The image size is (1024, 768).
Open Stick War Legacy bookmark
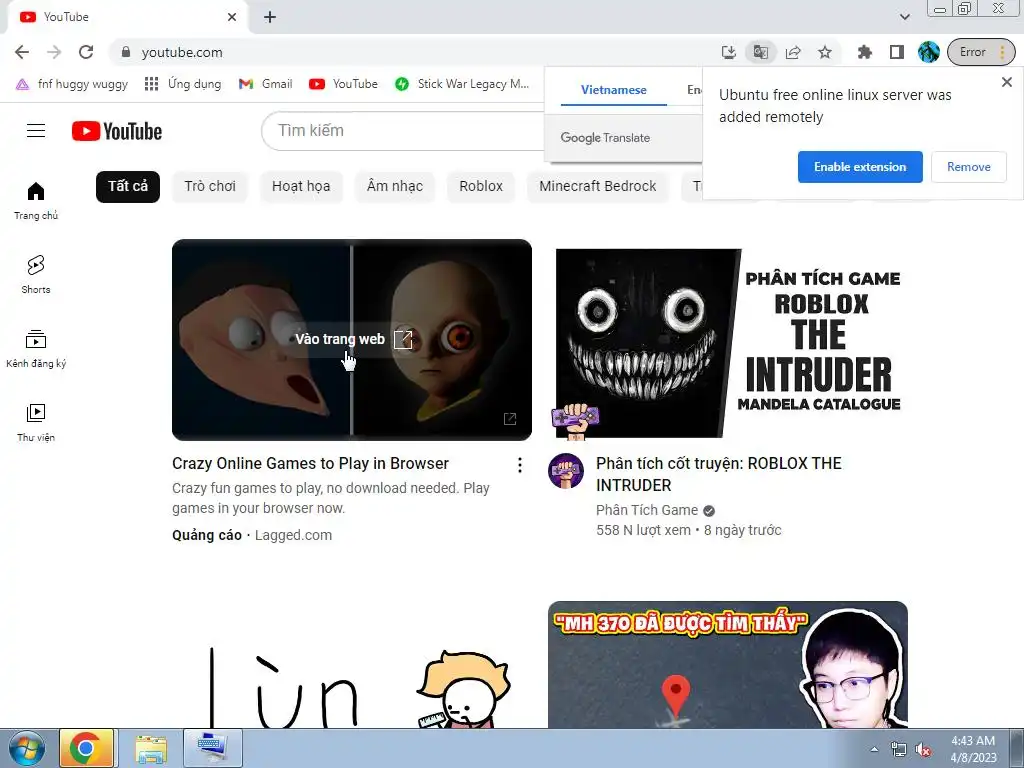pyautogui.click(x=462, y=84)
